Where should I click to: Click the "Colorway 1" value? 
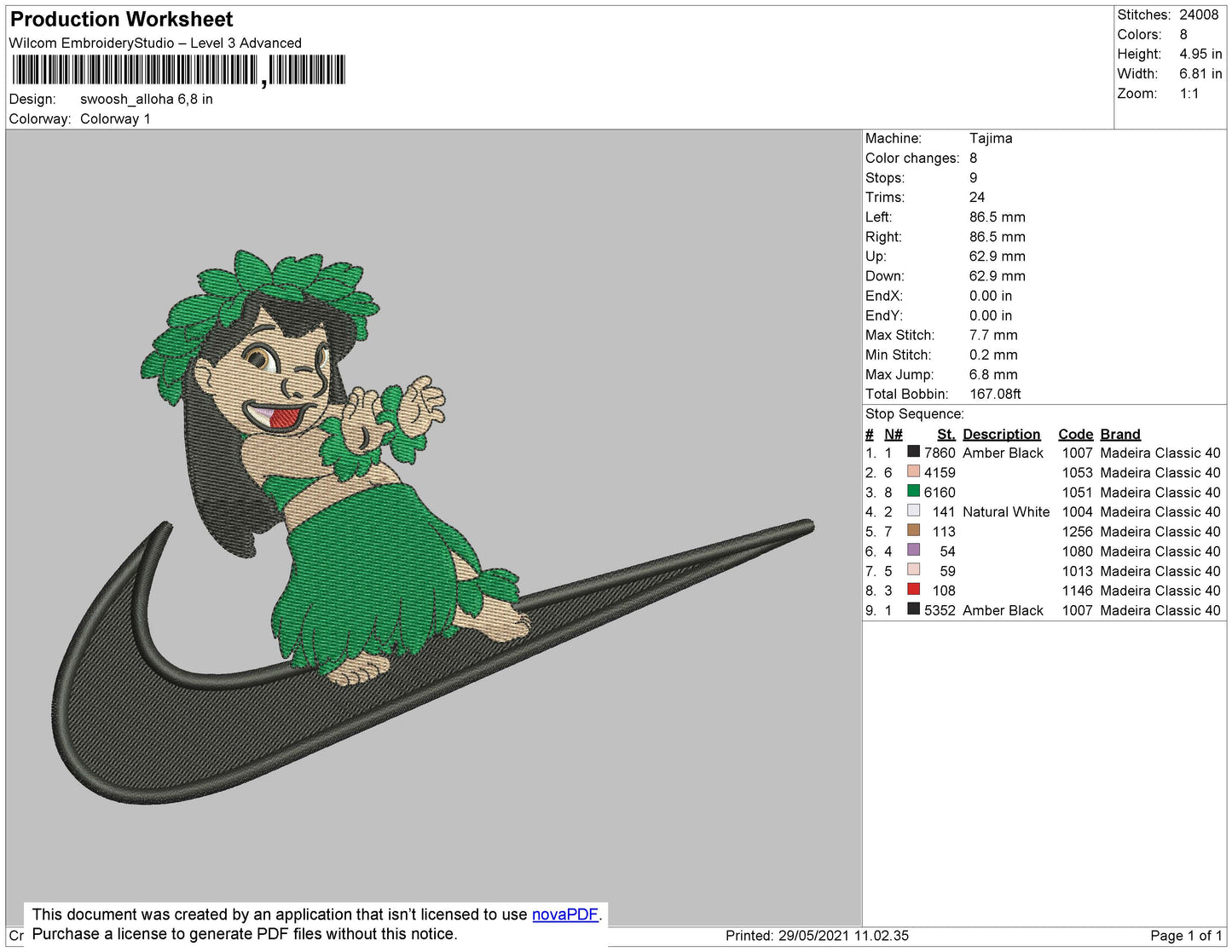tap(115, 118)
